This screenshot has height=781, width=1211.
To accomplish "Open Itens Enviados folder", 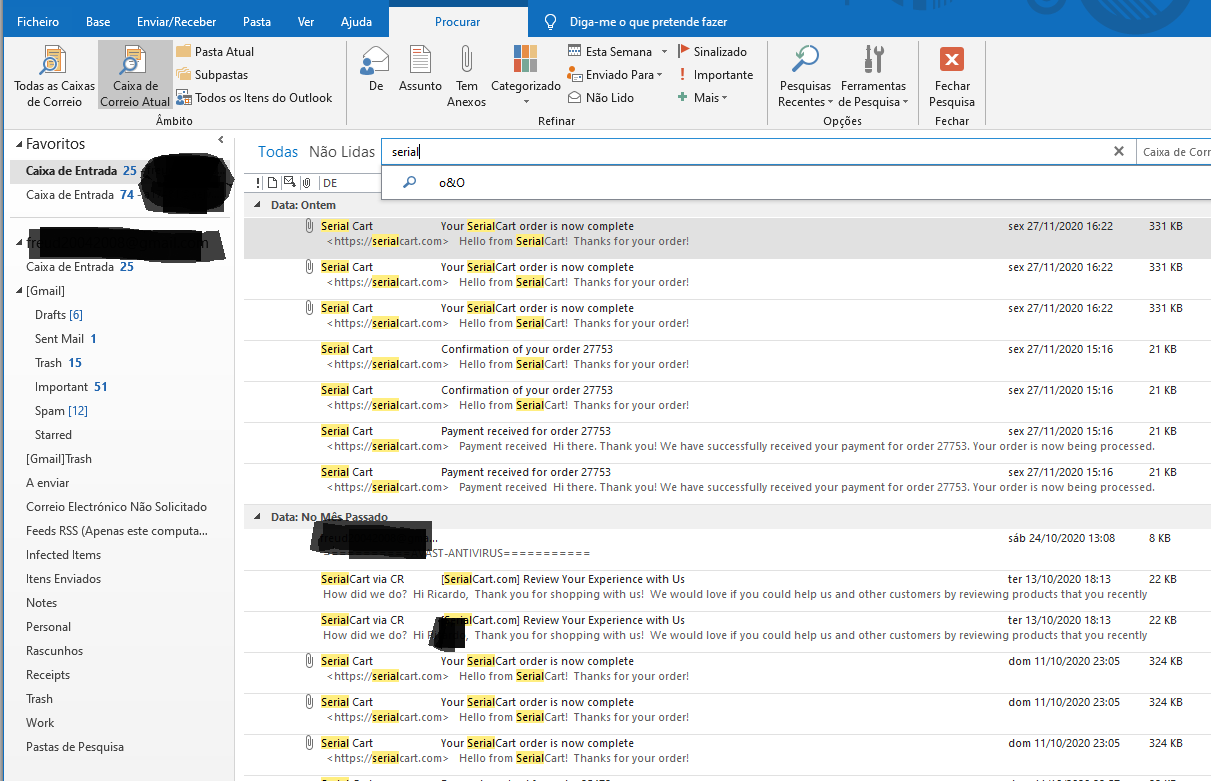I will click(63, 579).
